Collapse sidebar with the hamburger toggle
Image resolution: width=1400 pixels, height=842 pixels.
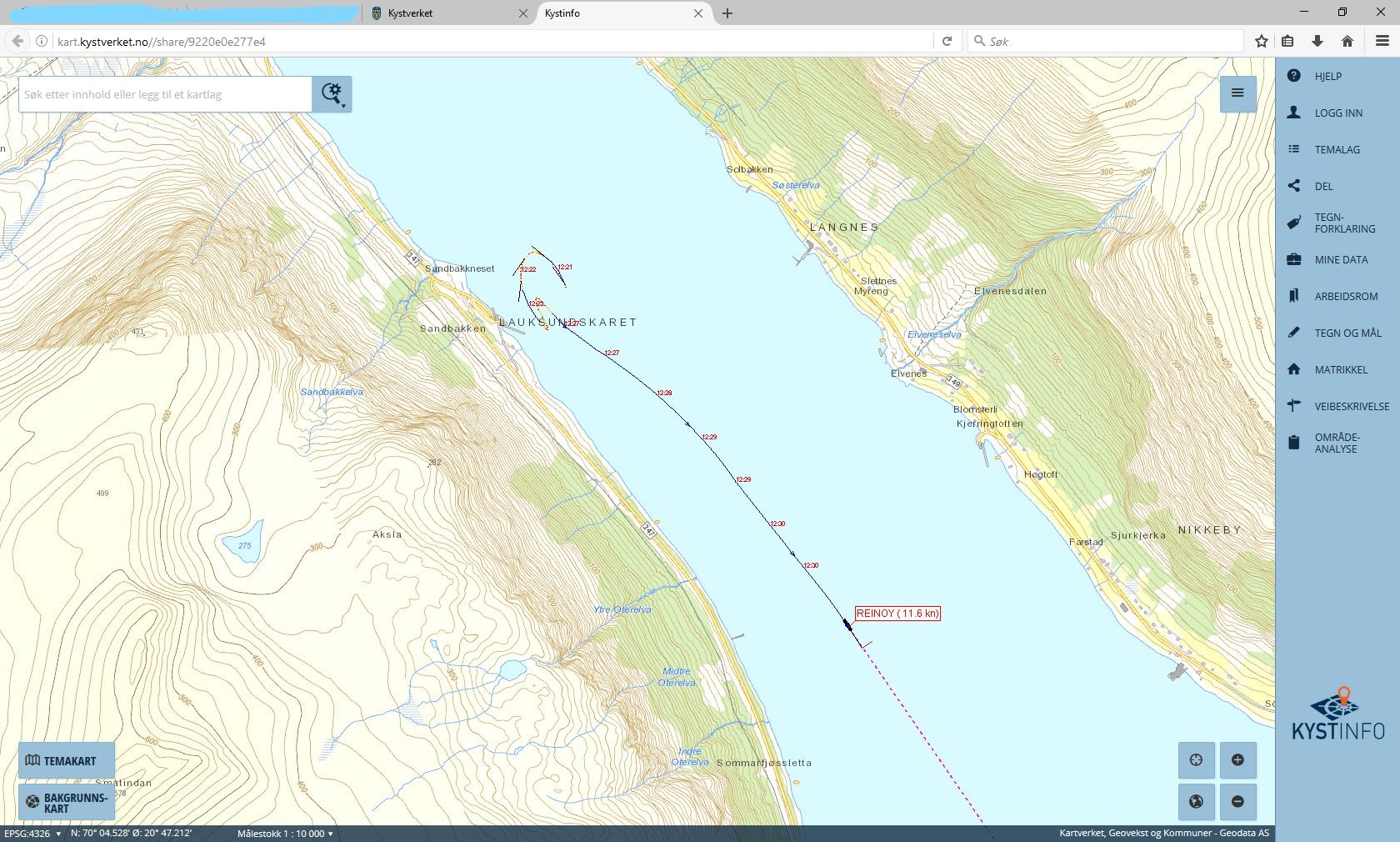1237,93
